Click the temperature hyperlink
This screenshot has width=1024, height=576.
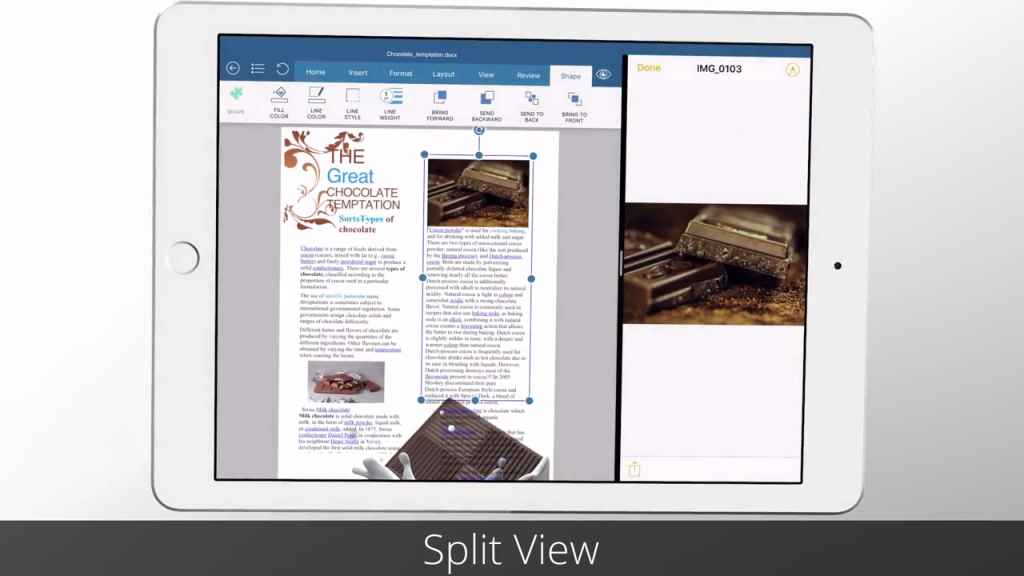388,349
